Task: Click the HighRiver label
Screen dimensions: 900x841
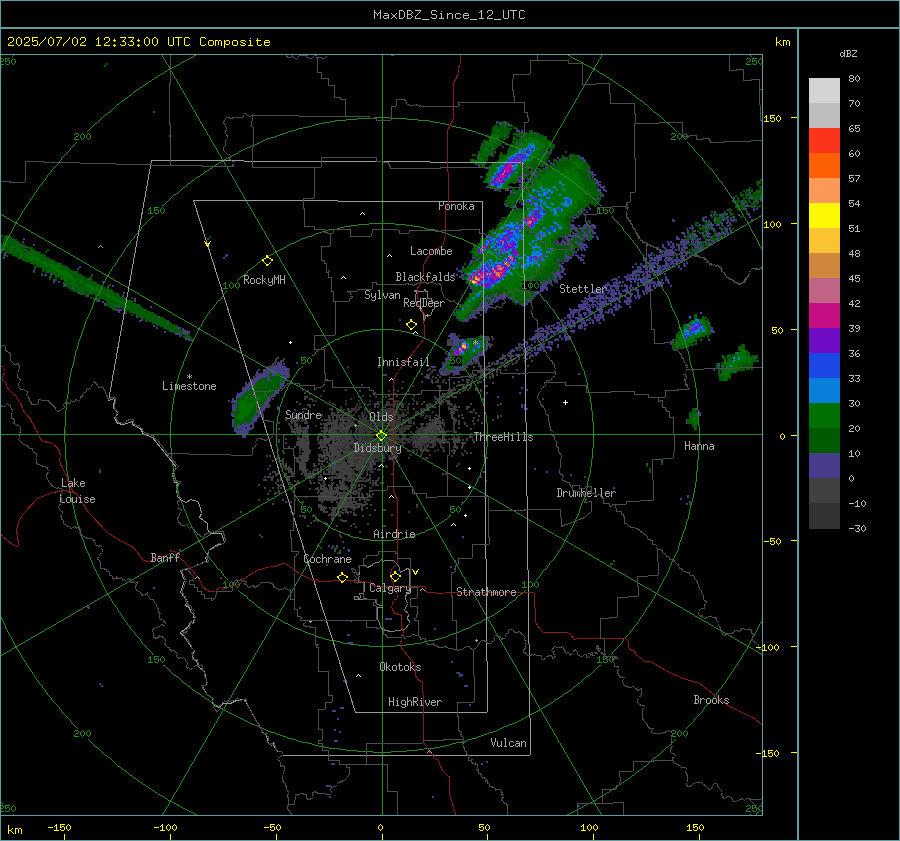Action: [414, 702]
